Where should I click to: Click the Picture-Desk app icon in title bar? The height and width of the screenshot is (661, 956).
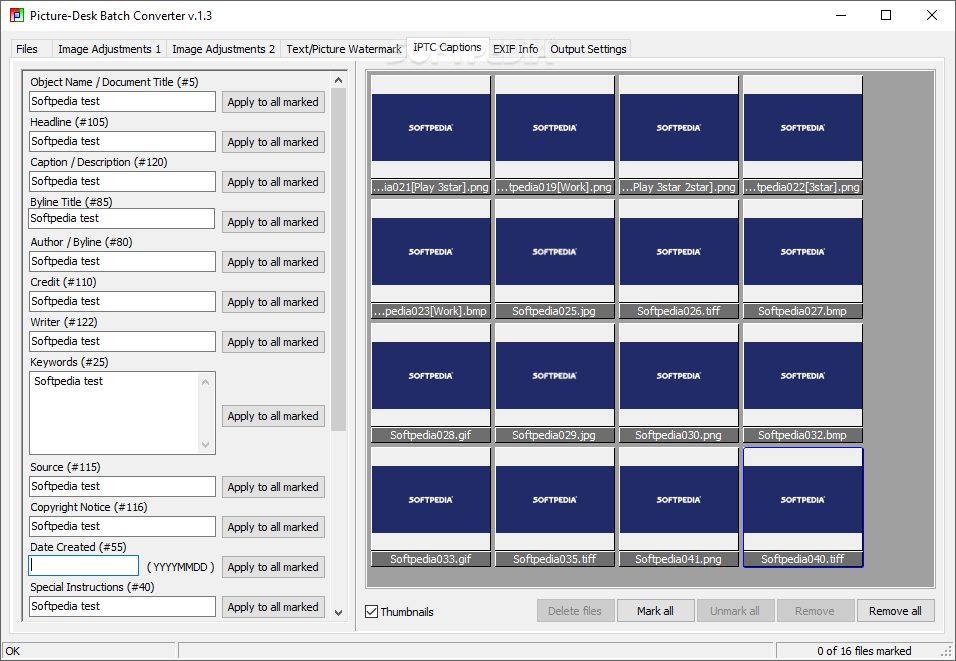click(16, 15)
